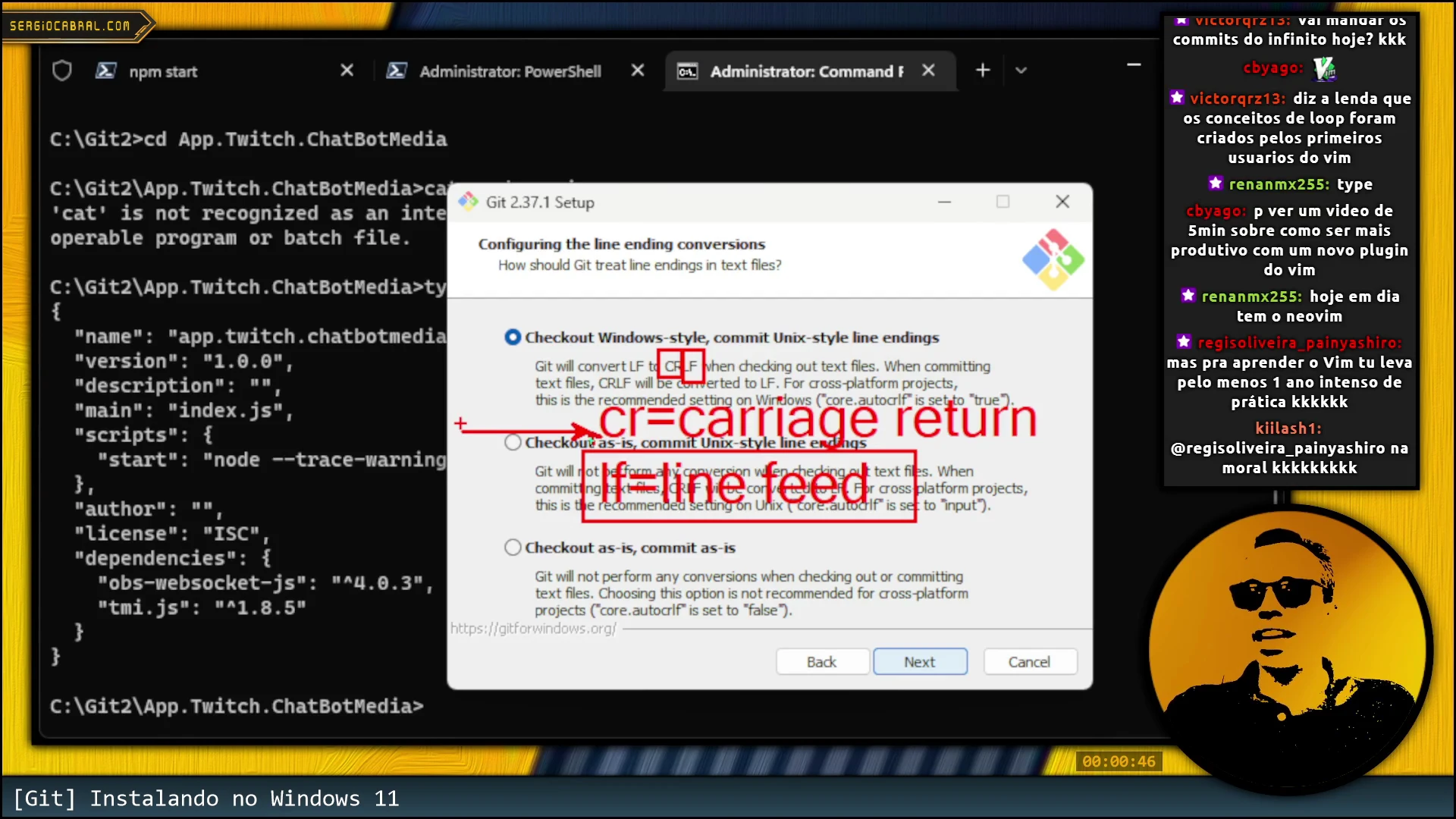Image resolution: width=1456 pixels, height=819 pixels.
Task: Click the large Git logo in setup header
Action: pyautogui.click(x=1053, y=260)
